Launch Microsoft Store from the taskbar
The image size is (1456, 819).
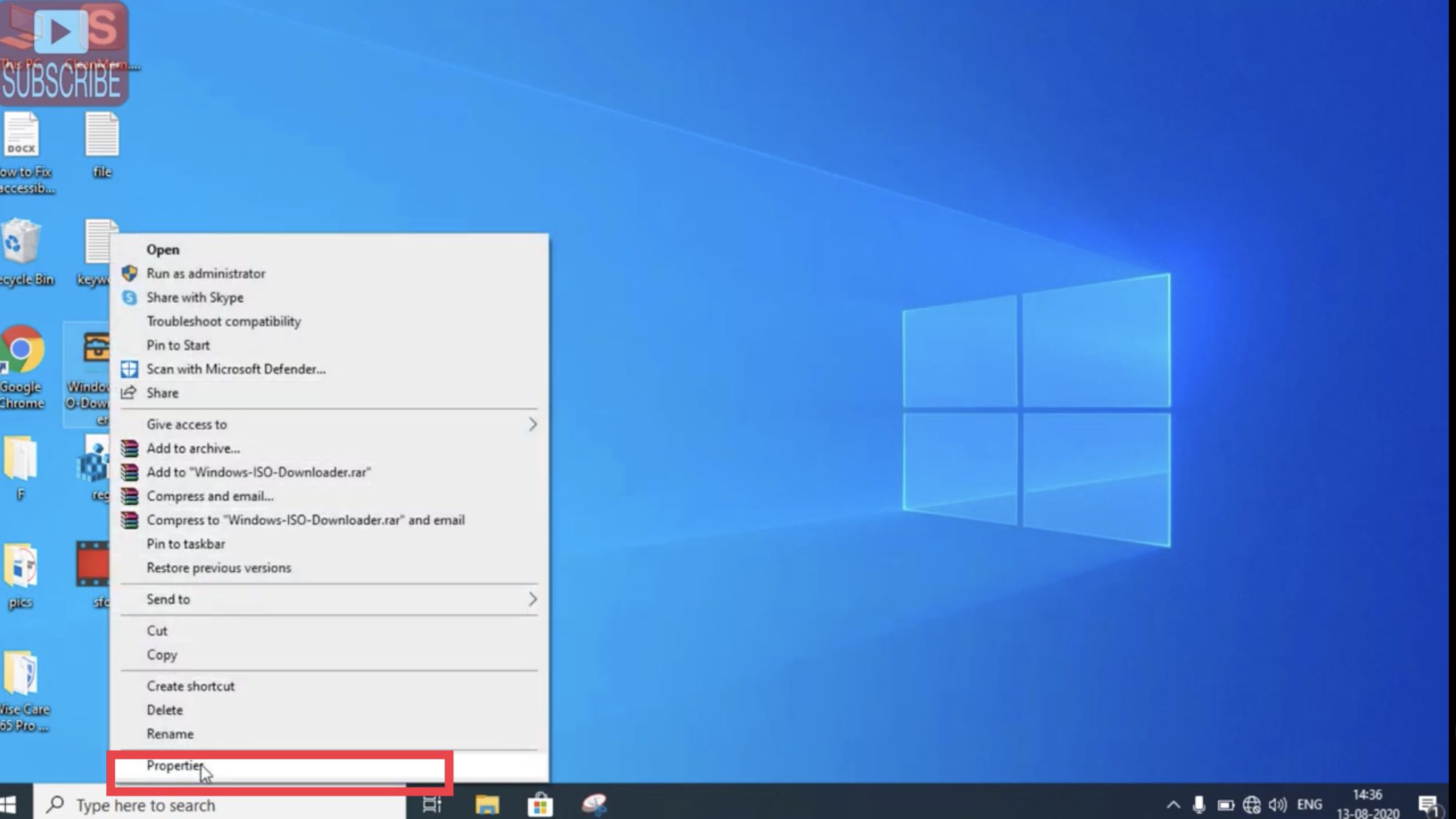[539, 804]
